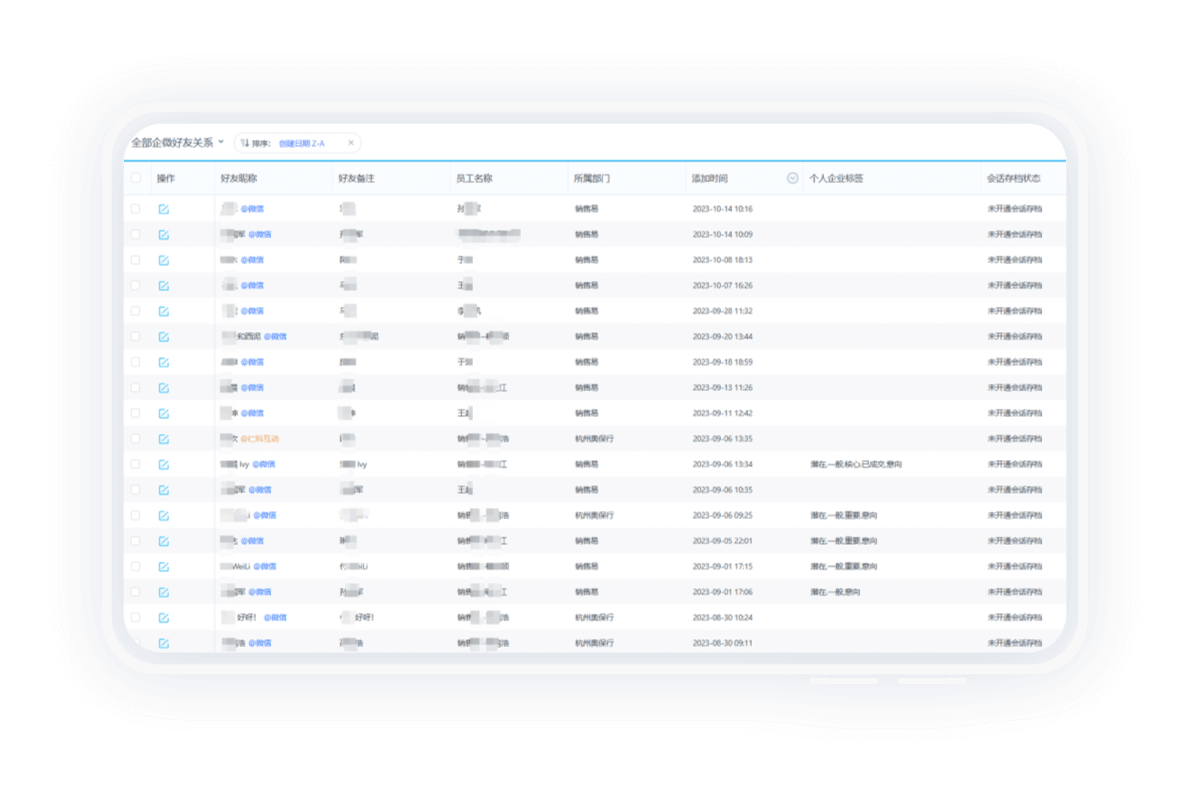Check the box for 2023-10-14 10:09 row
Image resolution: width=1190 pixels, height=786 pixels.
136,234
